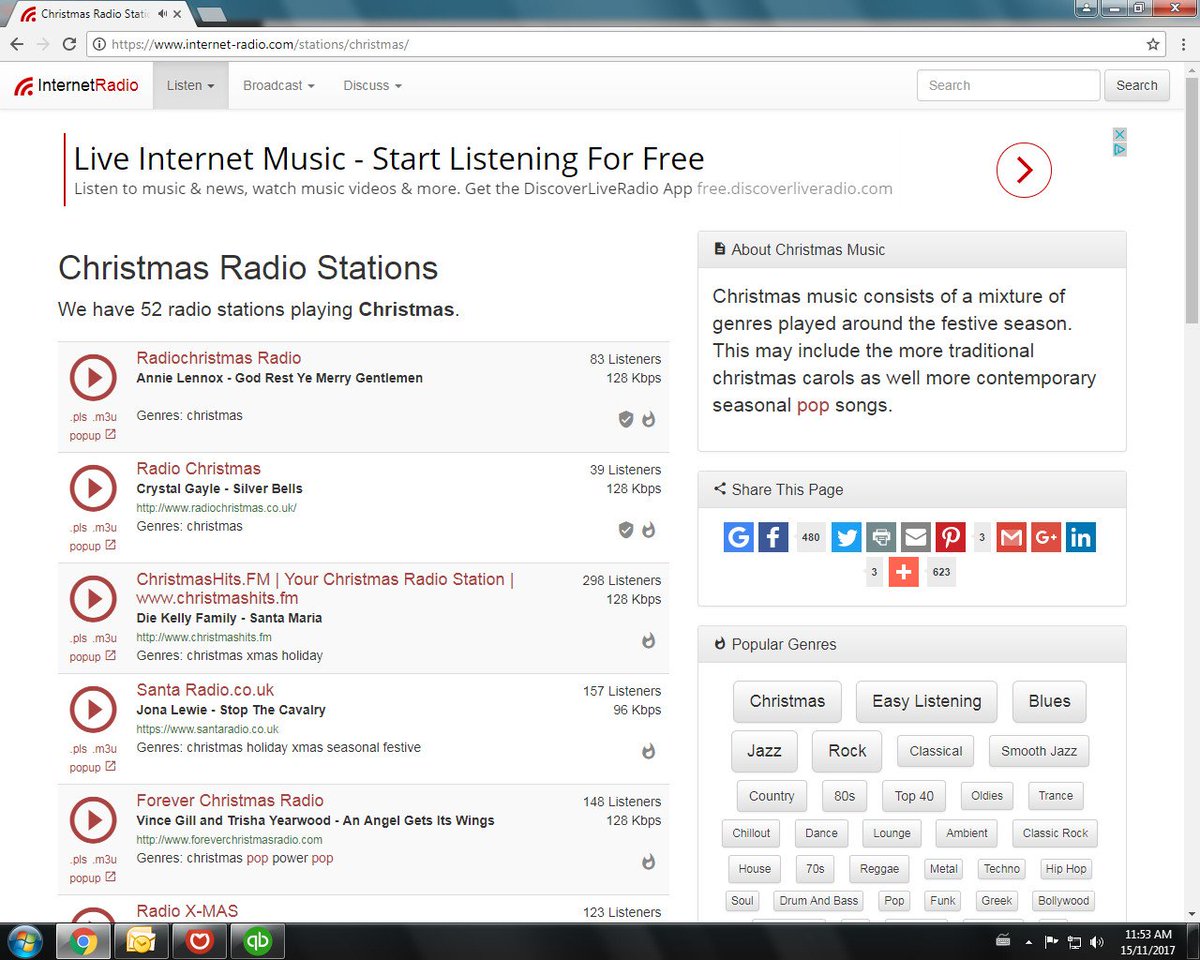The width and height of the screenshot is (1200, 960).
Task: Open Chrome from the Windows taskbar
Action: (x=83, y=942)
